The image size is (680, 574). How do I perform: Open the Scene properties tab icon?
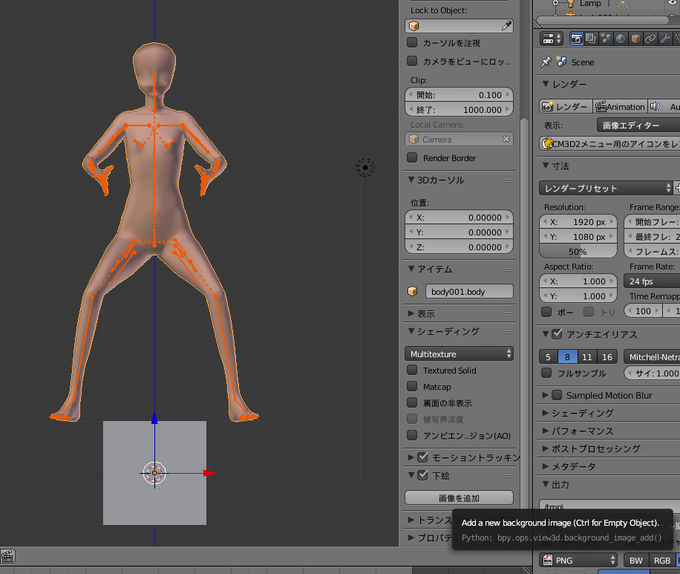click(x=606, y=39)
